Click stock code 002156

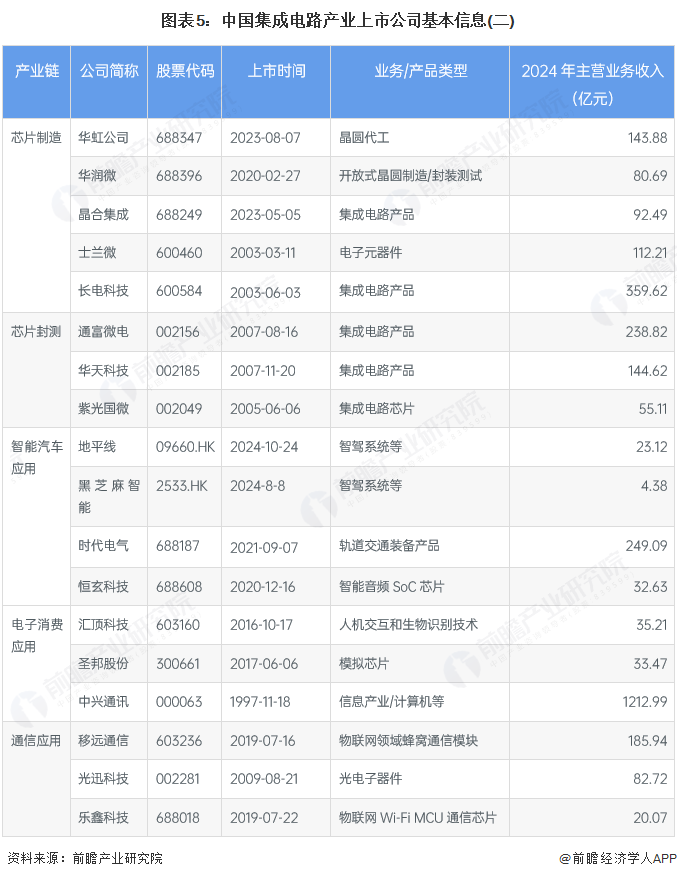coord(178,332)
